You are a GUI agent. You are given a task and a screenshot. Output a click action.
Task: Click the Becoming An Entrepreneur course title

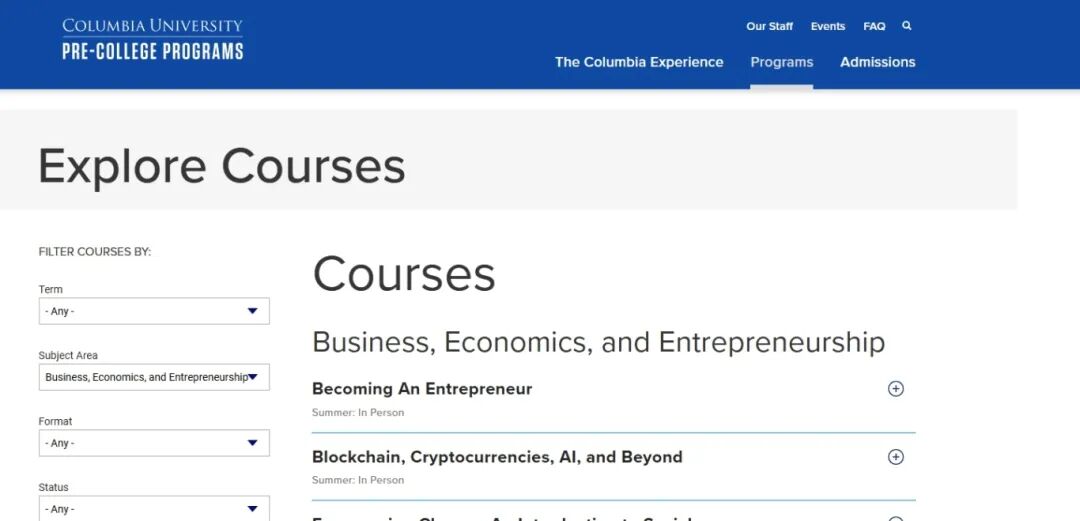tap(422, 389)
